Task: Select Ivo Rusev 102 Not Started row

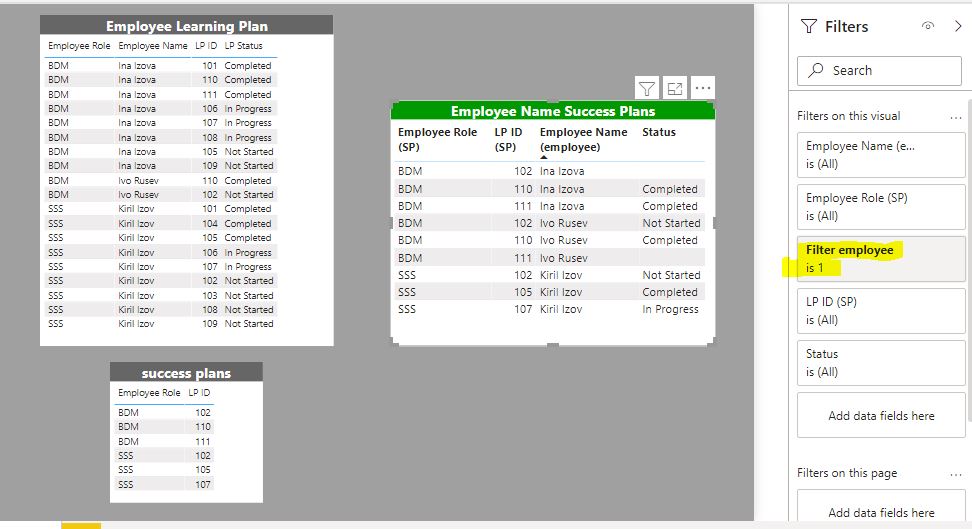Action: point(550,223)
